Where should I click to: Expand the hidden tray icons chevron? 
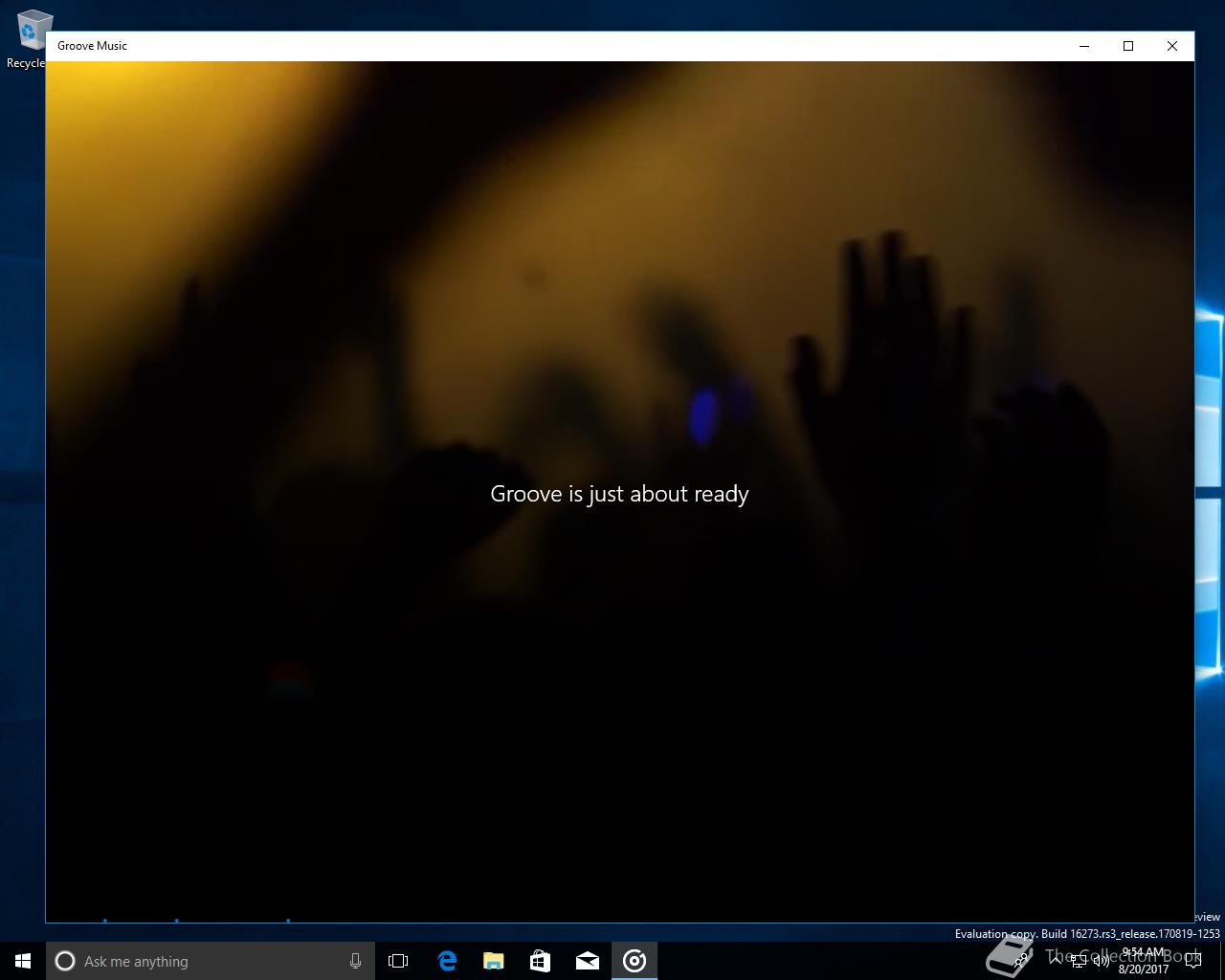tap(1057, 960)
